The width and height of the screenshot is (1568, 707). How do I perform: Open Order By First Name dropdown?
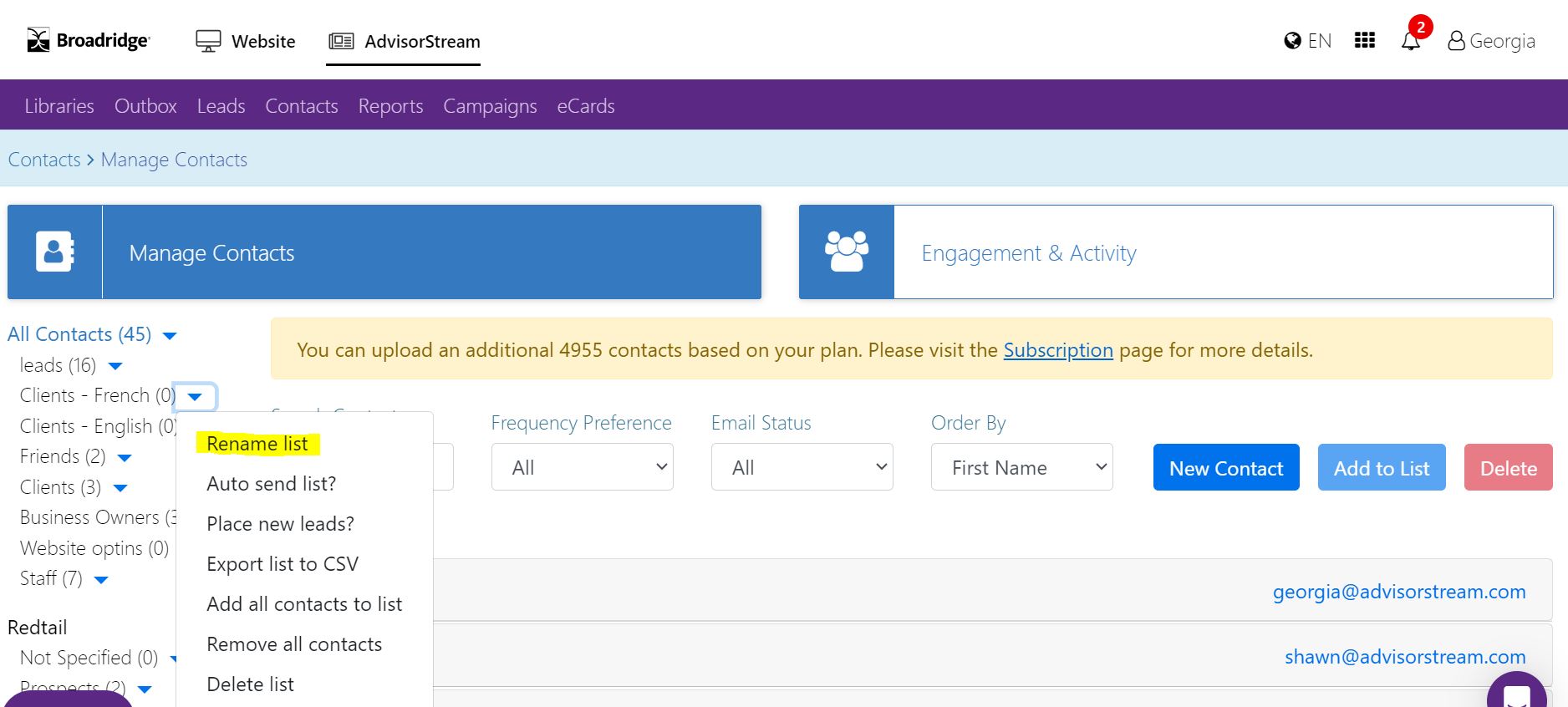[1021, 467]
